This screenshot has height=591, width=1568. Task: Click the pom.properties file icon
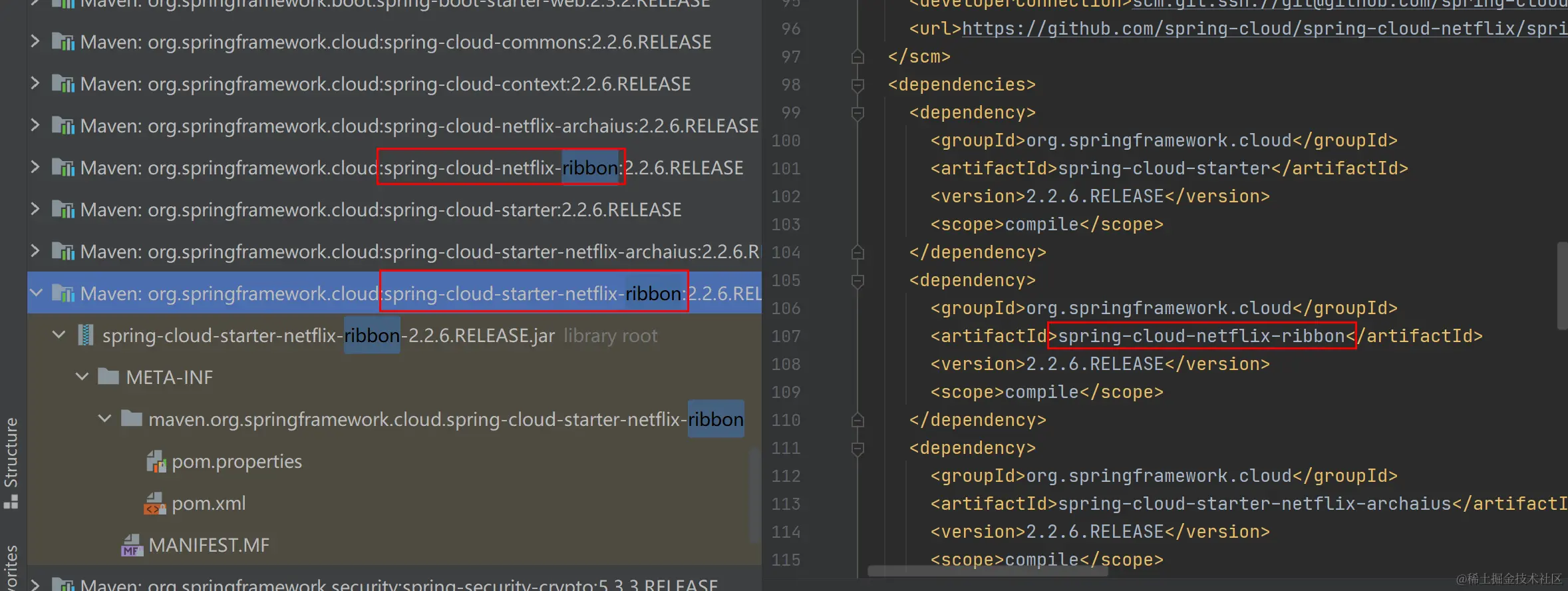pyautogui.click(x=156, y=461)
